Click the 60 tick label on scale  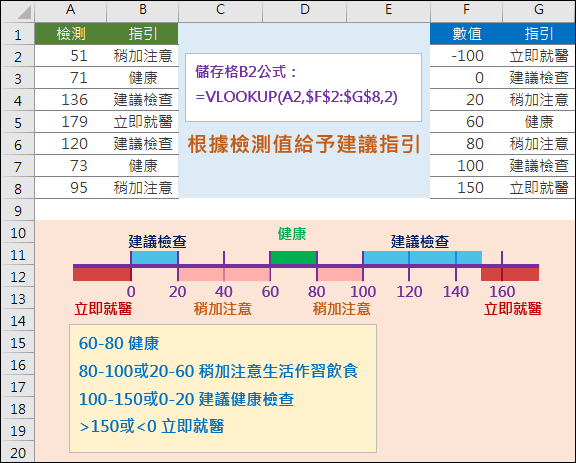(x=270, y=292)
